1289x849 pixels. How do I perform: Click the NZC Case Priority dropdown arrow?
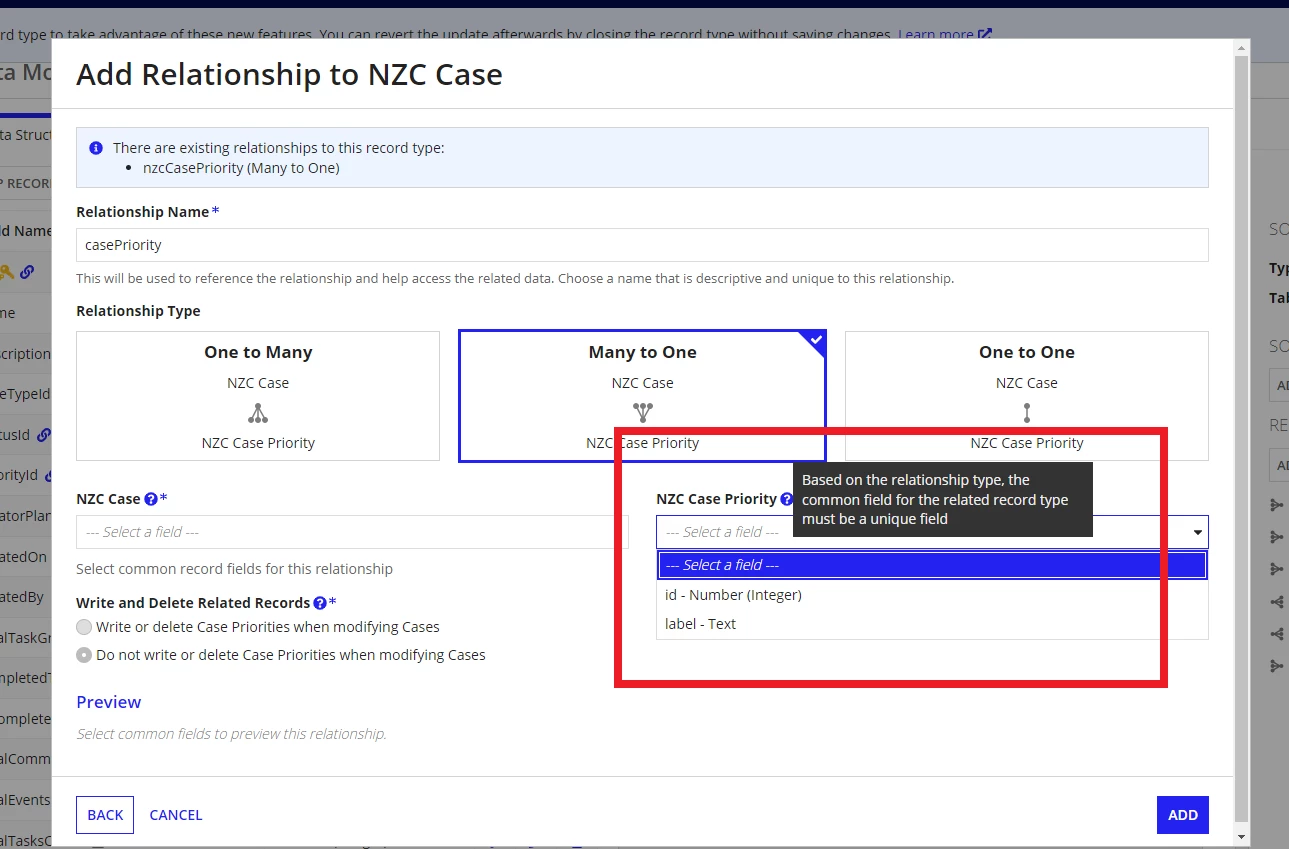tap(1197, 532)
